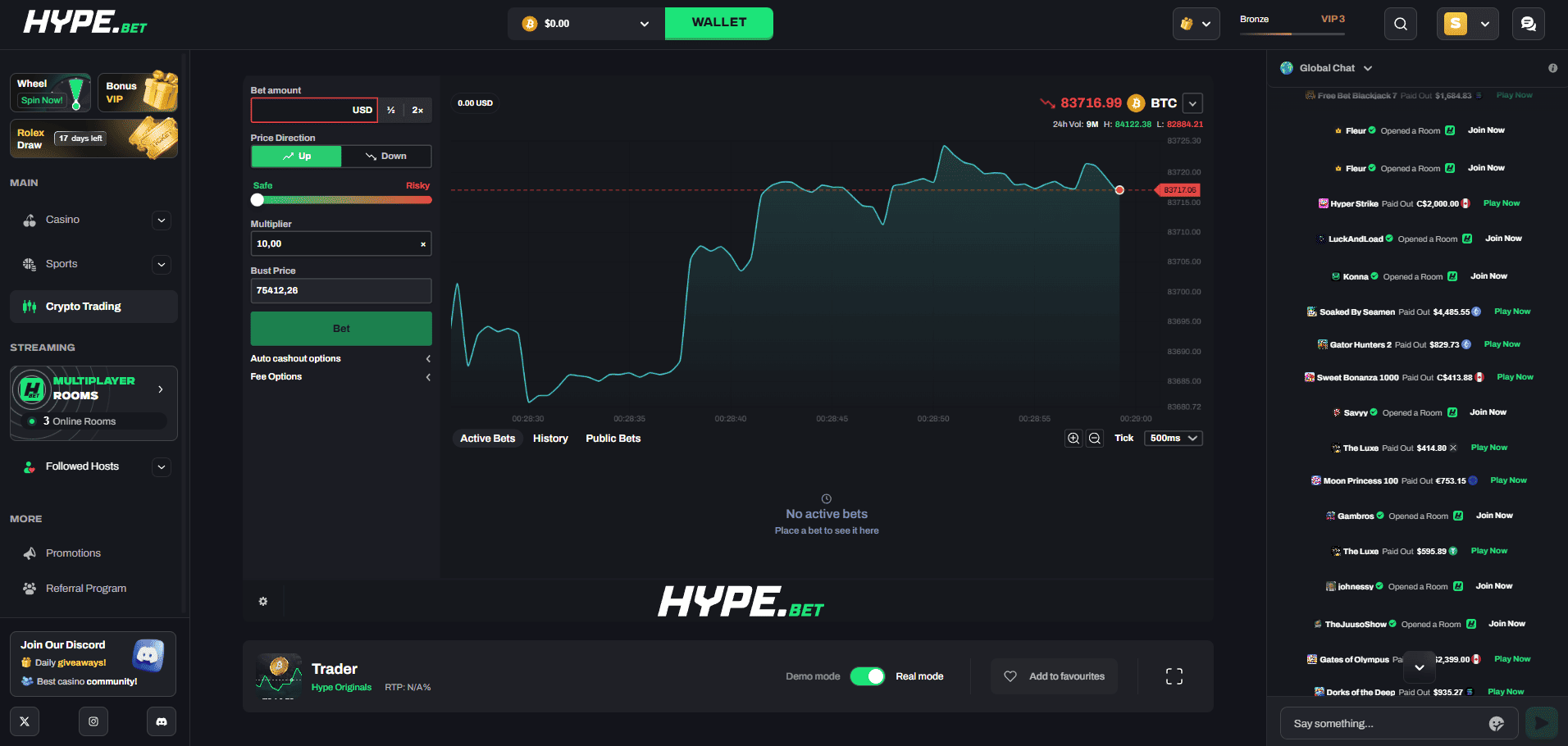The height and width of the screenshot is (746, 1568).
Task: Click the Bitcoin coin icon beside BTC
Action: [1136, 103]
